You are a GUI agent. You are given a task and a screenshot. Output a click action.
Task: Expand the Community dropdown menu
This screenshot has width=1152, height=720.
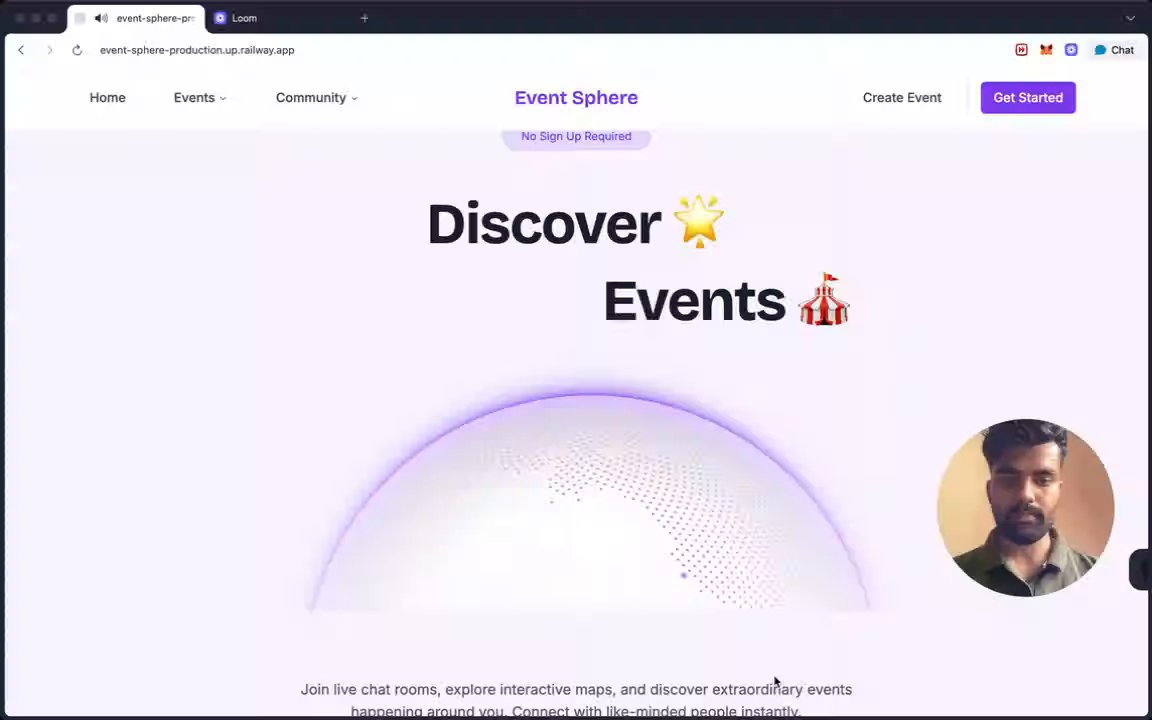317,98
